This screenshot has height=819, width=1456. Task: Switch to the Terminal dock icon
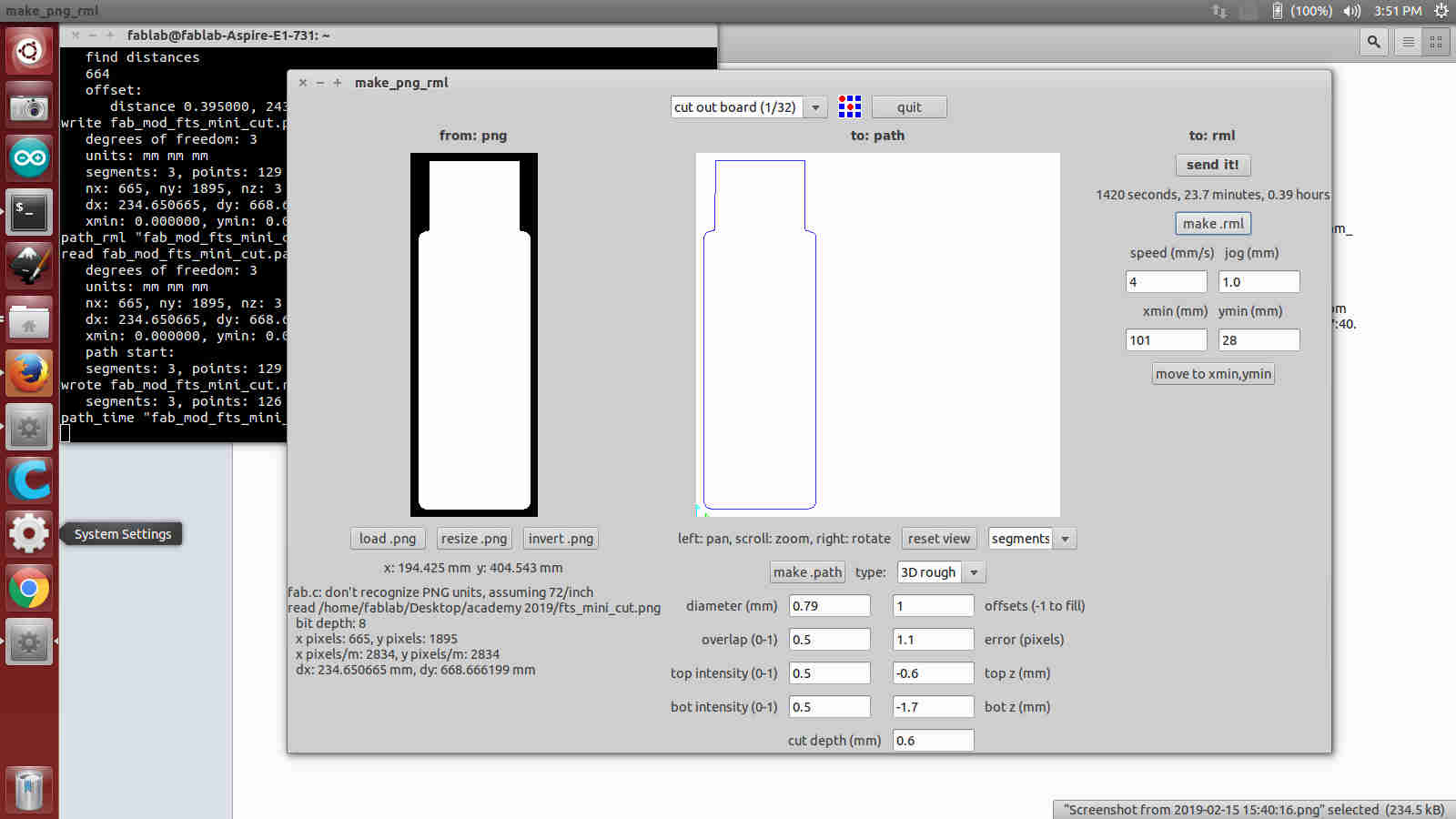click(29, 212)
